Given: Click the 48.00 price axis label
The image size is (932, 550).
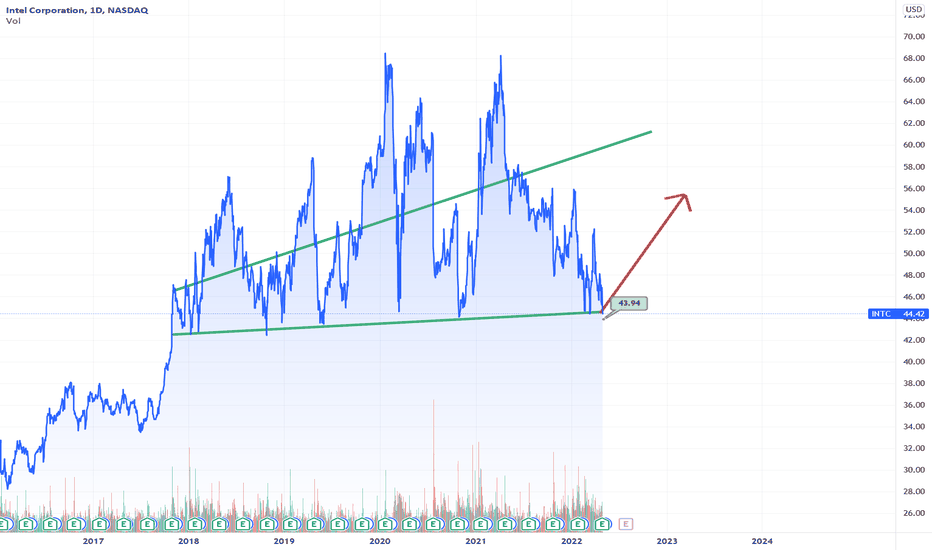Looking at the screenshot, I should coord(914,275).
